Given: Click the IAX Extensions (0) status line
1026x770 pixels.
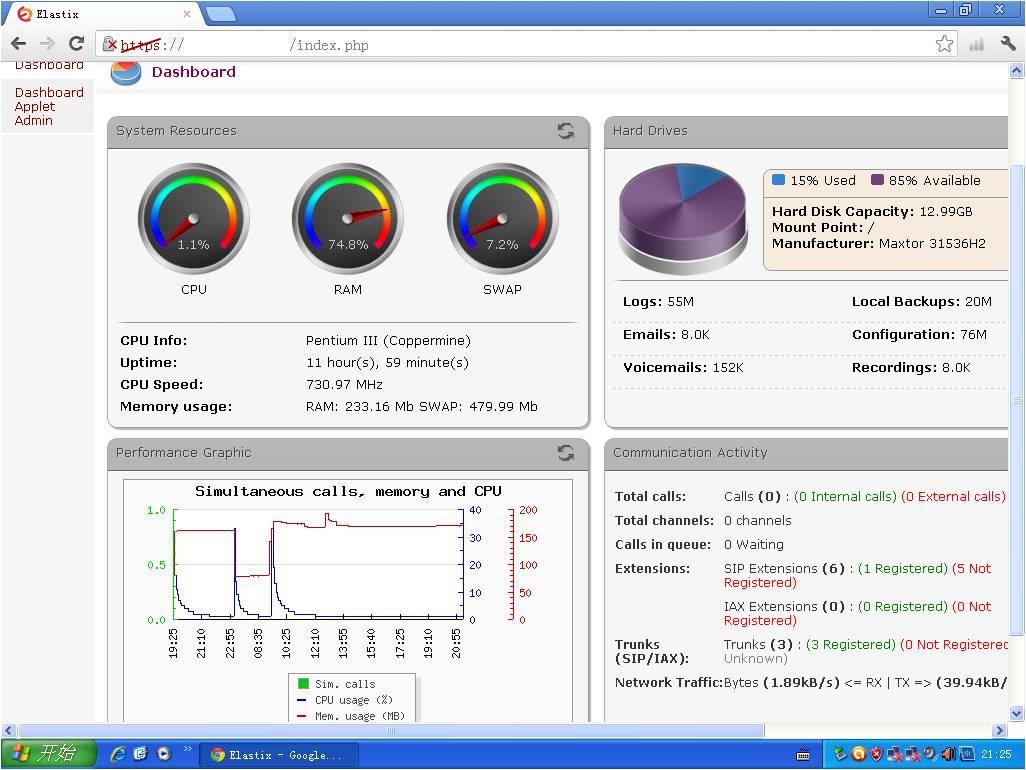Looking at the screenshot, I should point(857,613).
